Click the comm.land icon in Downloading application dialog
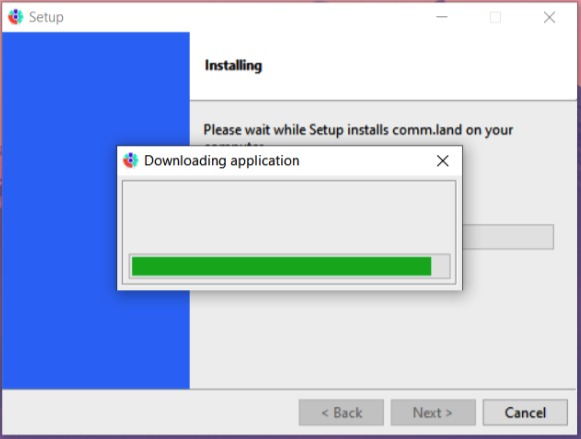Image resolution: width=581 pixels, height=439 pixels. tap(130, 160)
